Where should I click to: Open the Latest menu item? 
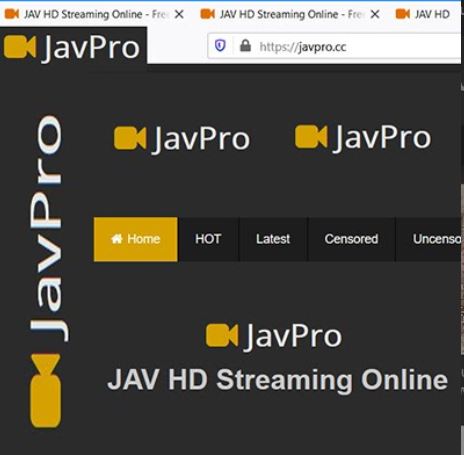pos(273,239)
